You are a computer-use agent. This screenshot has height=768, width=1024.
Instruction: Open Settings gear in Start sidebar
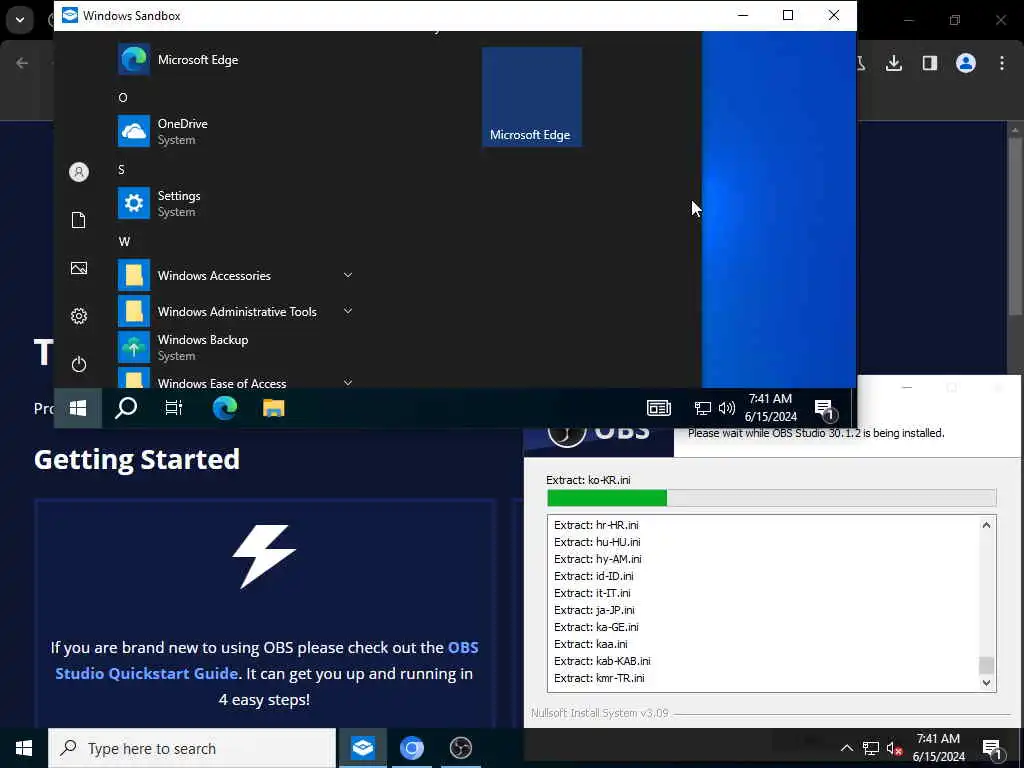pyautogui.click(x=79, y=316)
